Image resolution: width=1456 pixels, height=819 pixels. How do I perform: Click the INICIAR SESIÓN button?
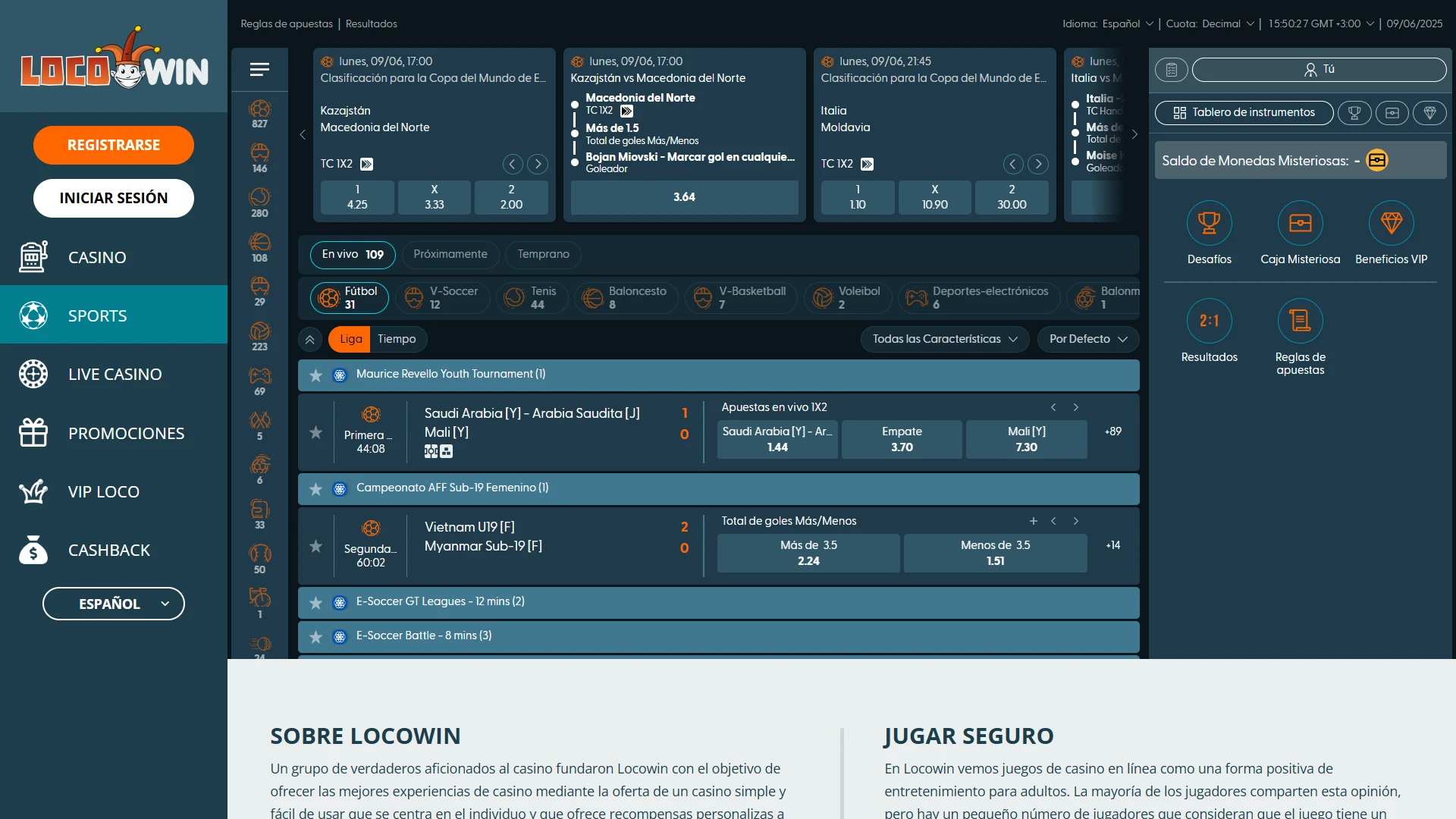click(x=114, y=198)
